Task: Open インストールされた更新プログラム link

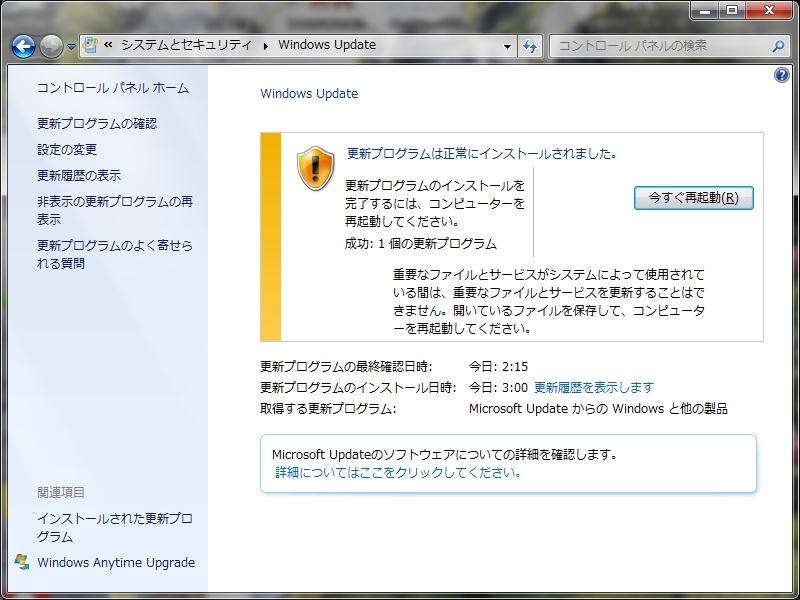Action: point(115,528)
